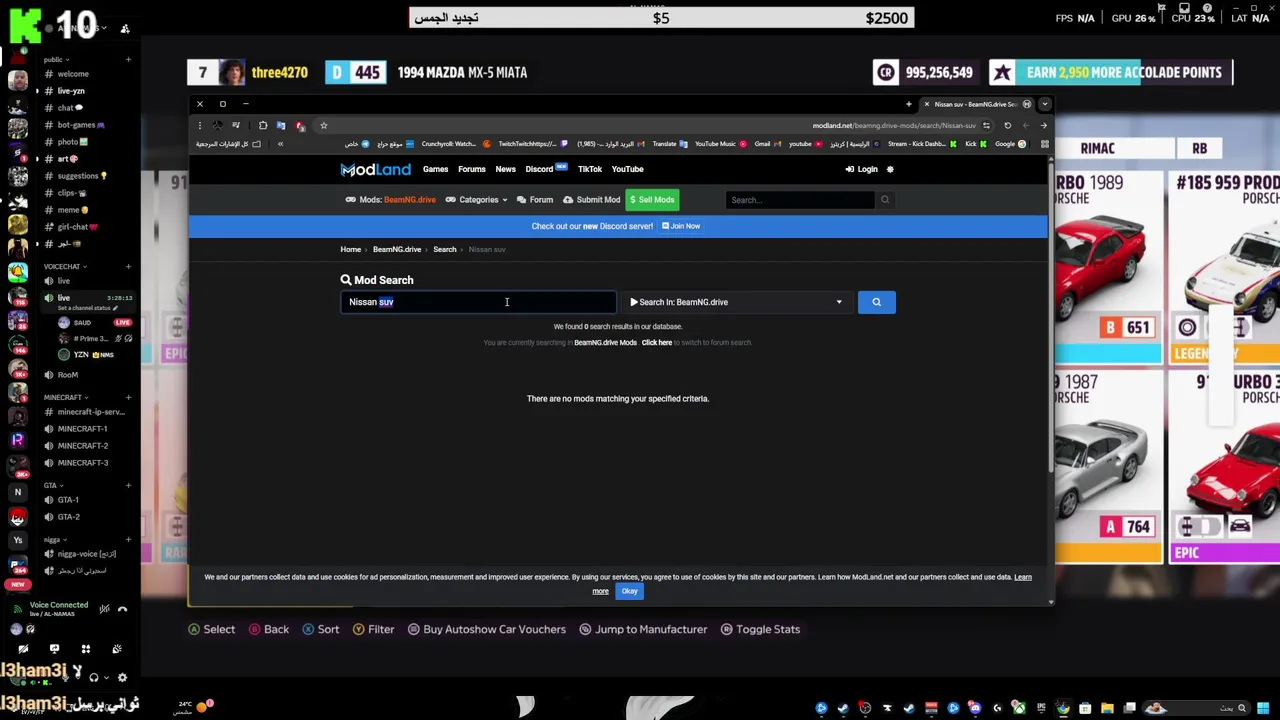The image size is (1280, 720).
Task: Open the bot-games channel
Action: [x=76, y=125]
